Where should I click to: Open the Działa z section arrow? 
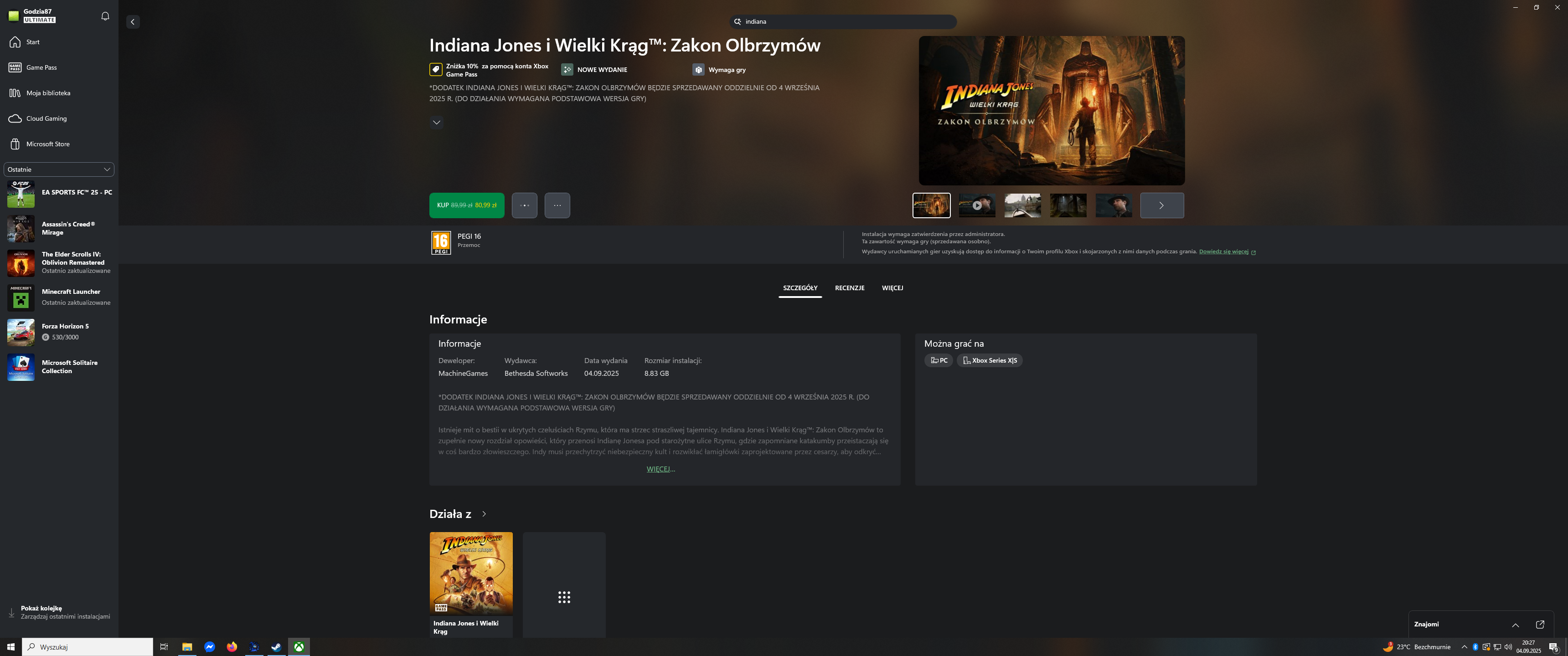click(484, 514)
